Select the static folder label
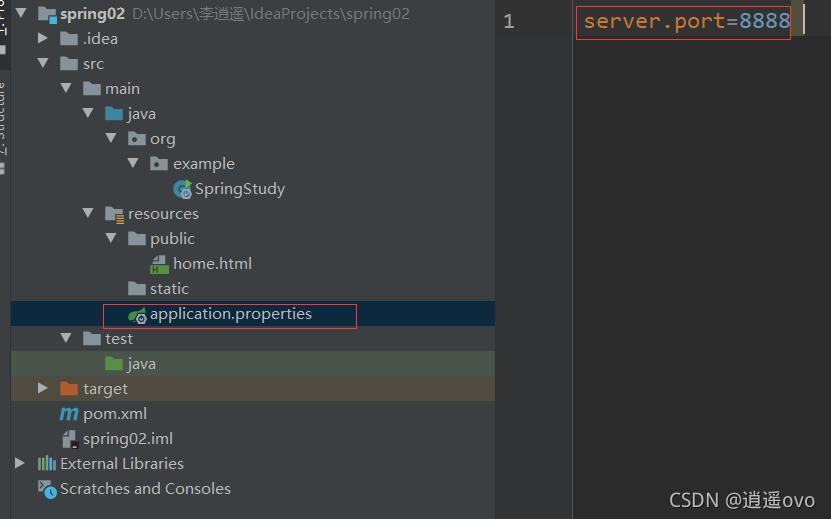Screen dimensions: 831x519 pos(169,288)
